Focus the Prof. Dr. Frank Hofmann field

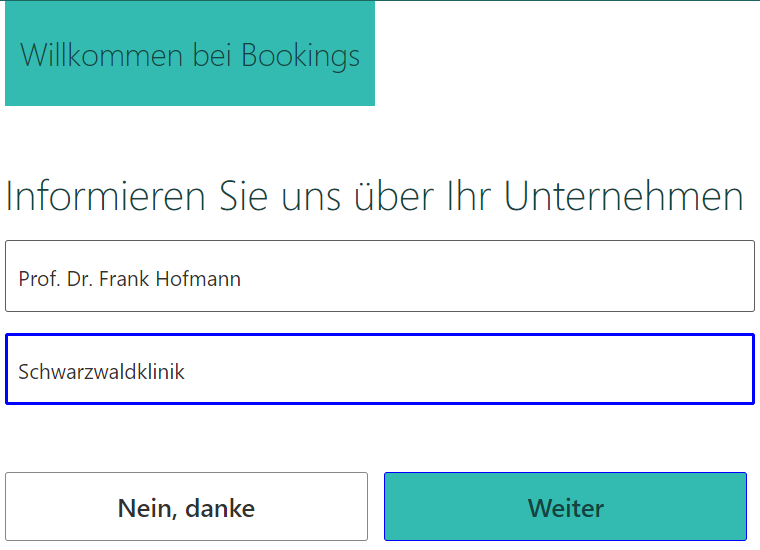click(380, 277)
